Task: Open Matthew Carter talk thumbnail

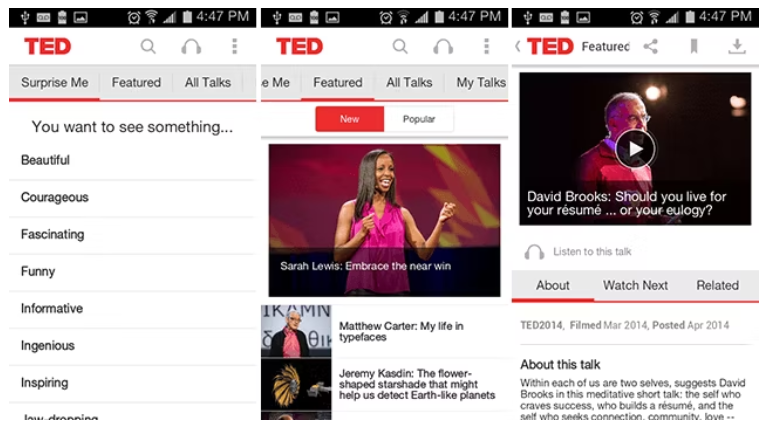Action: click(296, 331)
